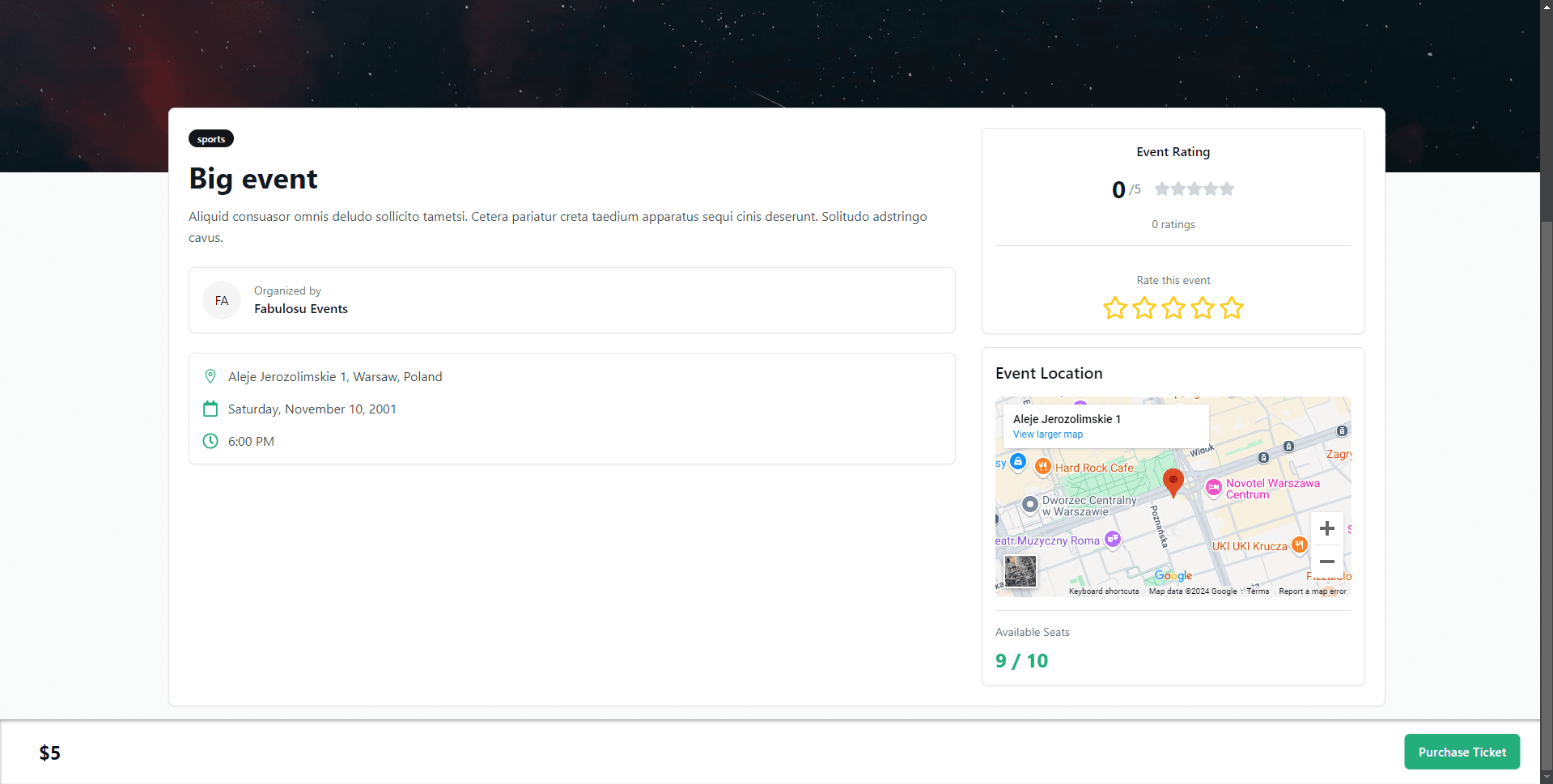Click Report a map error
This screenshot has width=1553, height=784.
pos(1312,591)
